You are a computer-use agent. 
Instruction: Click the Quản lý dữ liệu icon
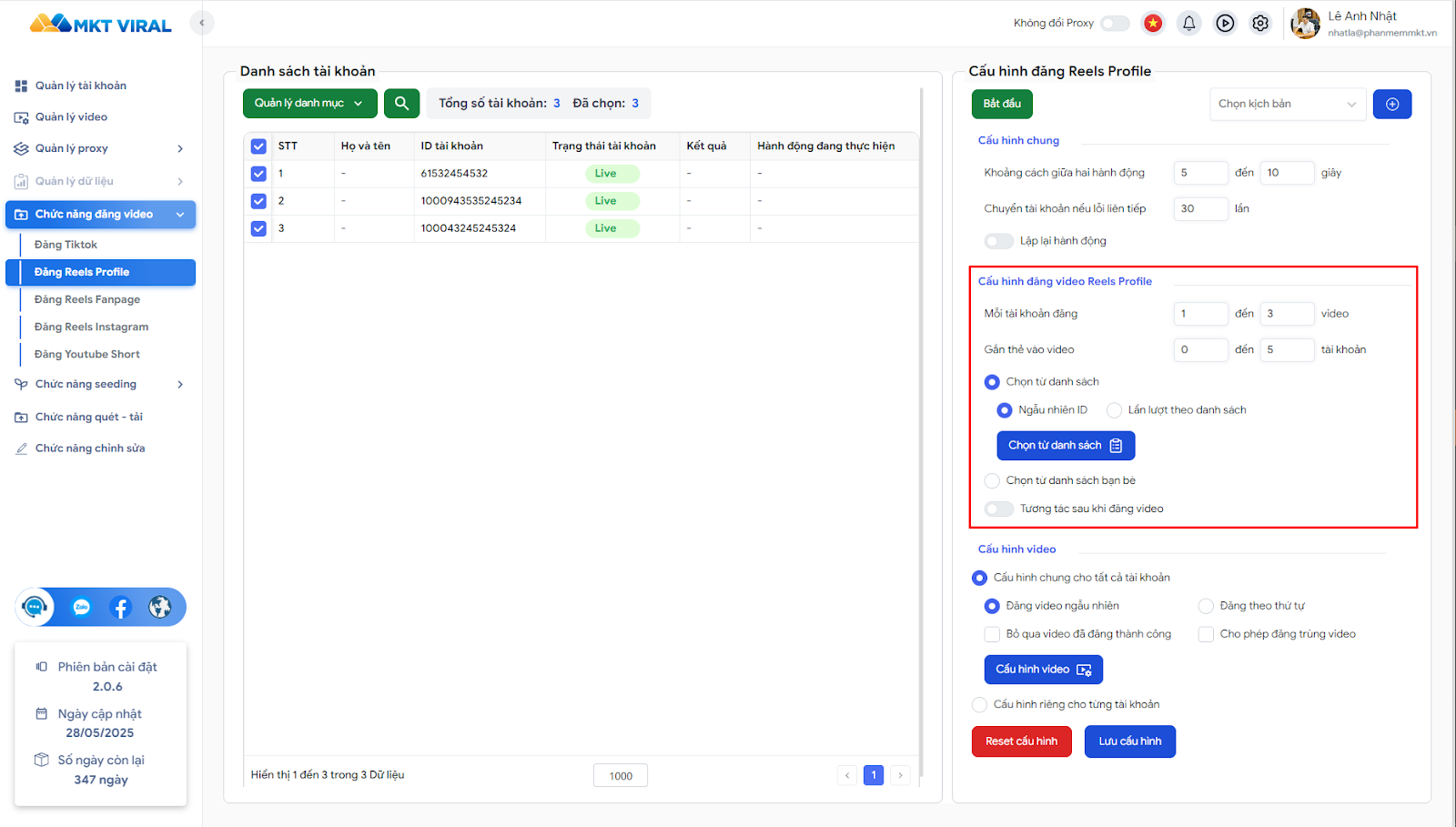coord(21,181)
